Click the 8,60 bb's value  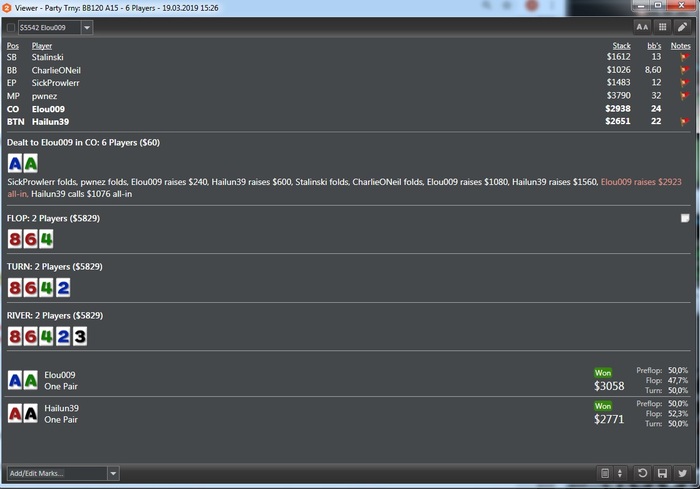tap(653, 70)
